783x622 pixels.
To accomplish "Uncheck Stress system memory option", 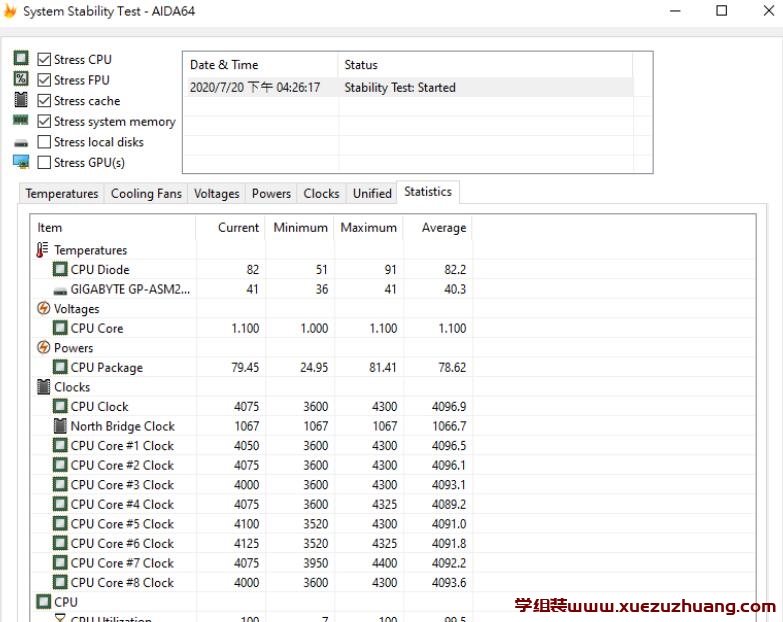I will (44, 121).
